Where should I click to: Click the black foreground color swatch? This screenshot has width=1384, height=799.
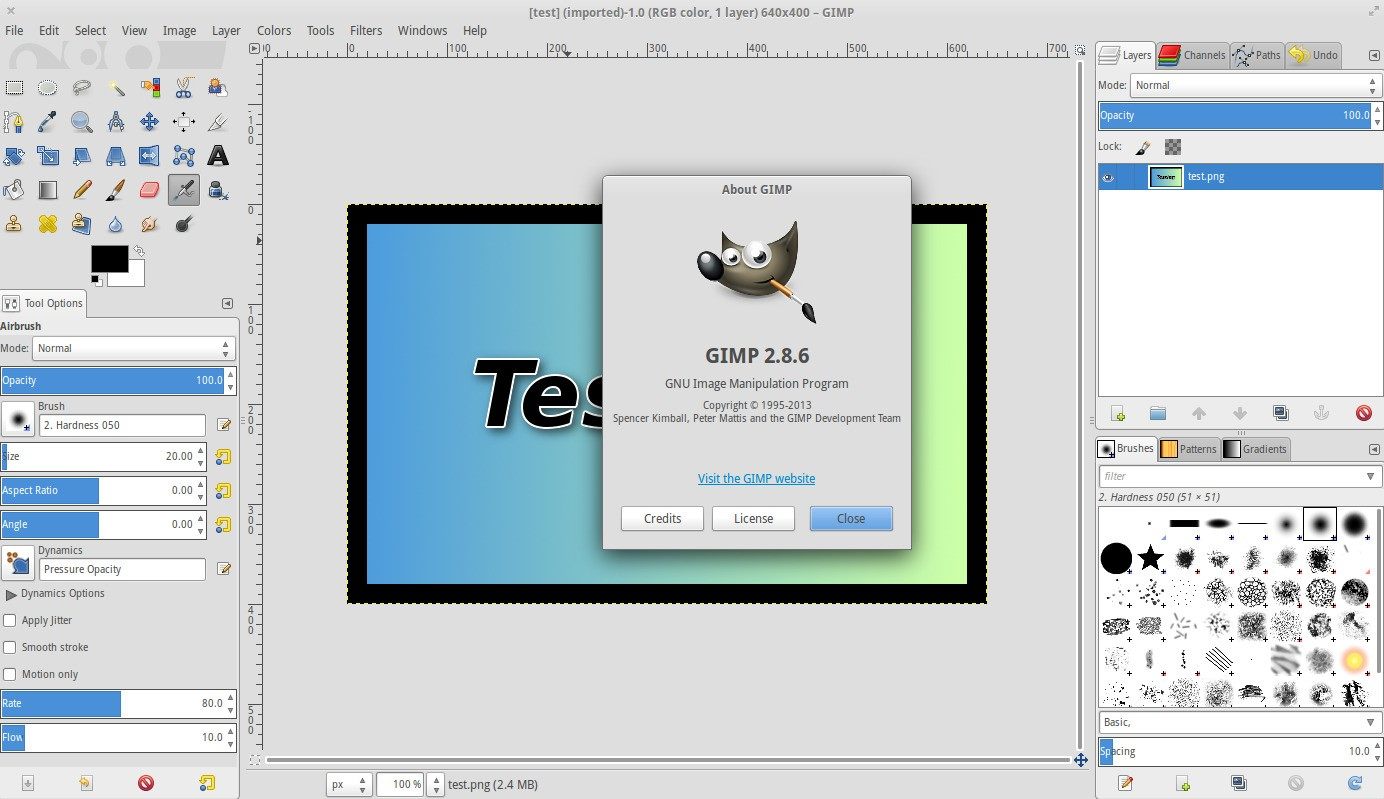(x=109, y=258)
